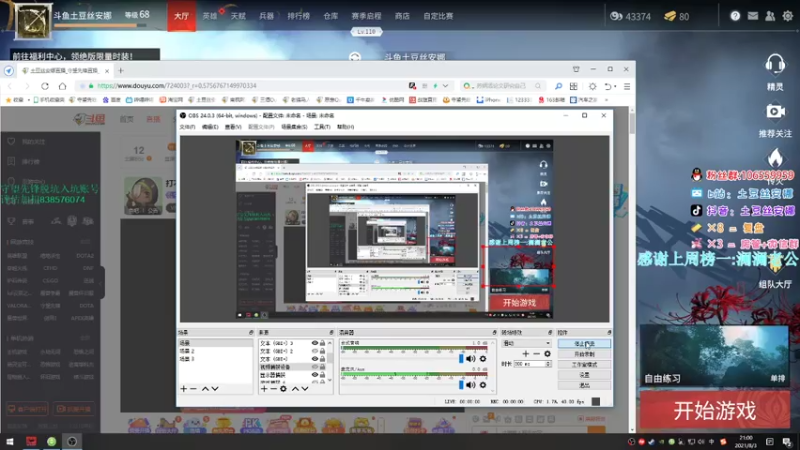The height and width of the screenshot is (450, 800).
Task: Open the 精灵 headset icon
Action: point(775,65)
